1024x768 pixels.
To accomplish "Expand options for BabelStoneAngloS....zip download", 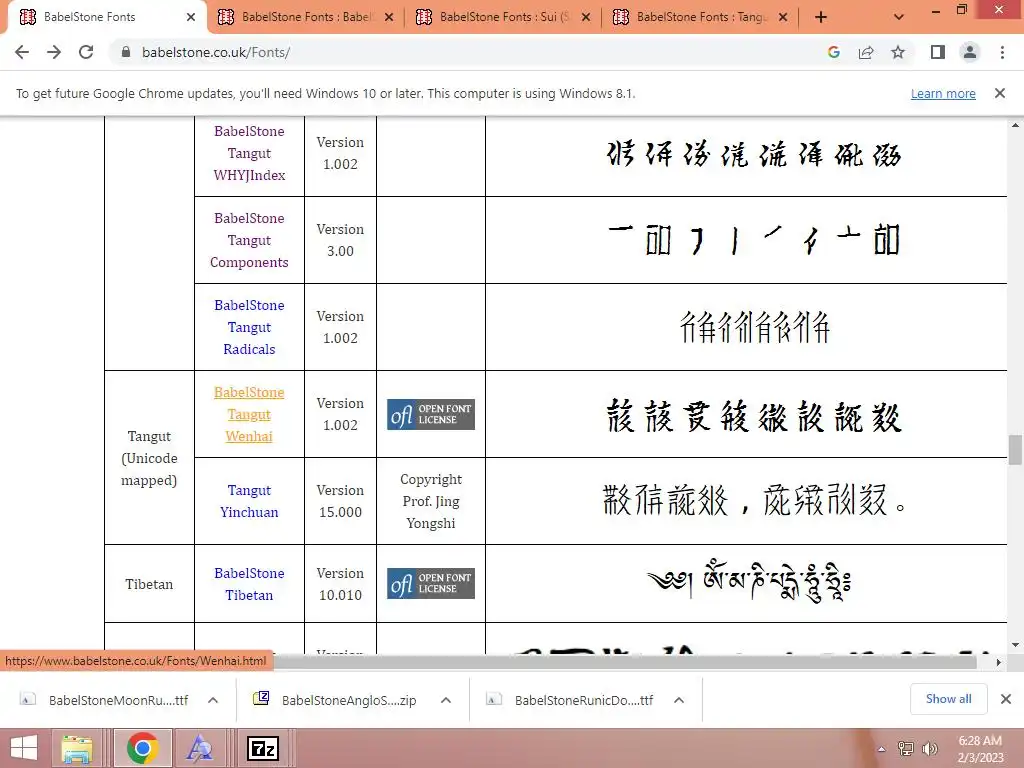I will 446,700.
